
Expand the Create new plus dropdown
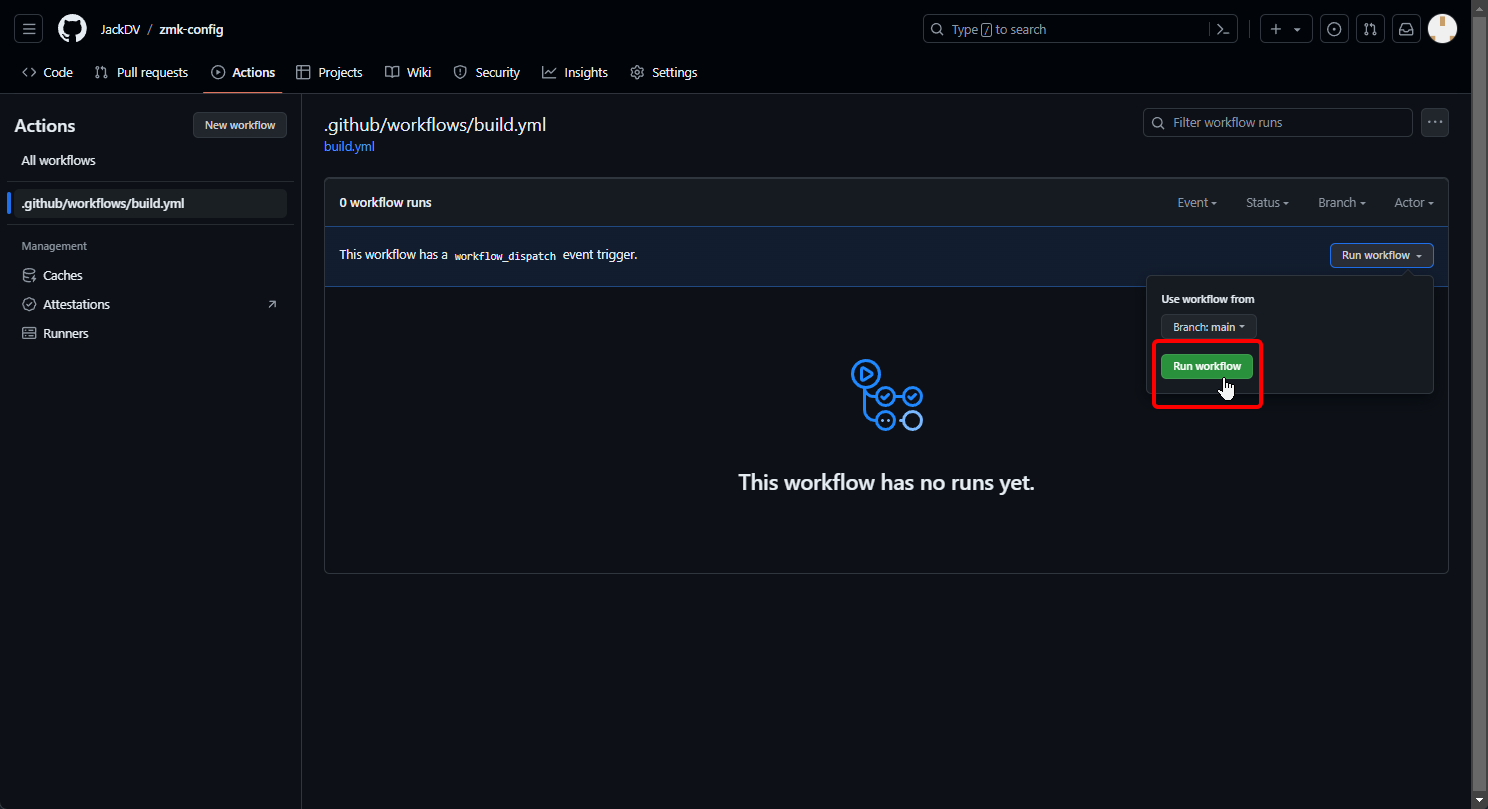[1285, 29]
